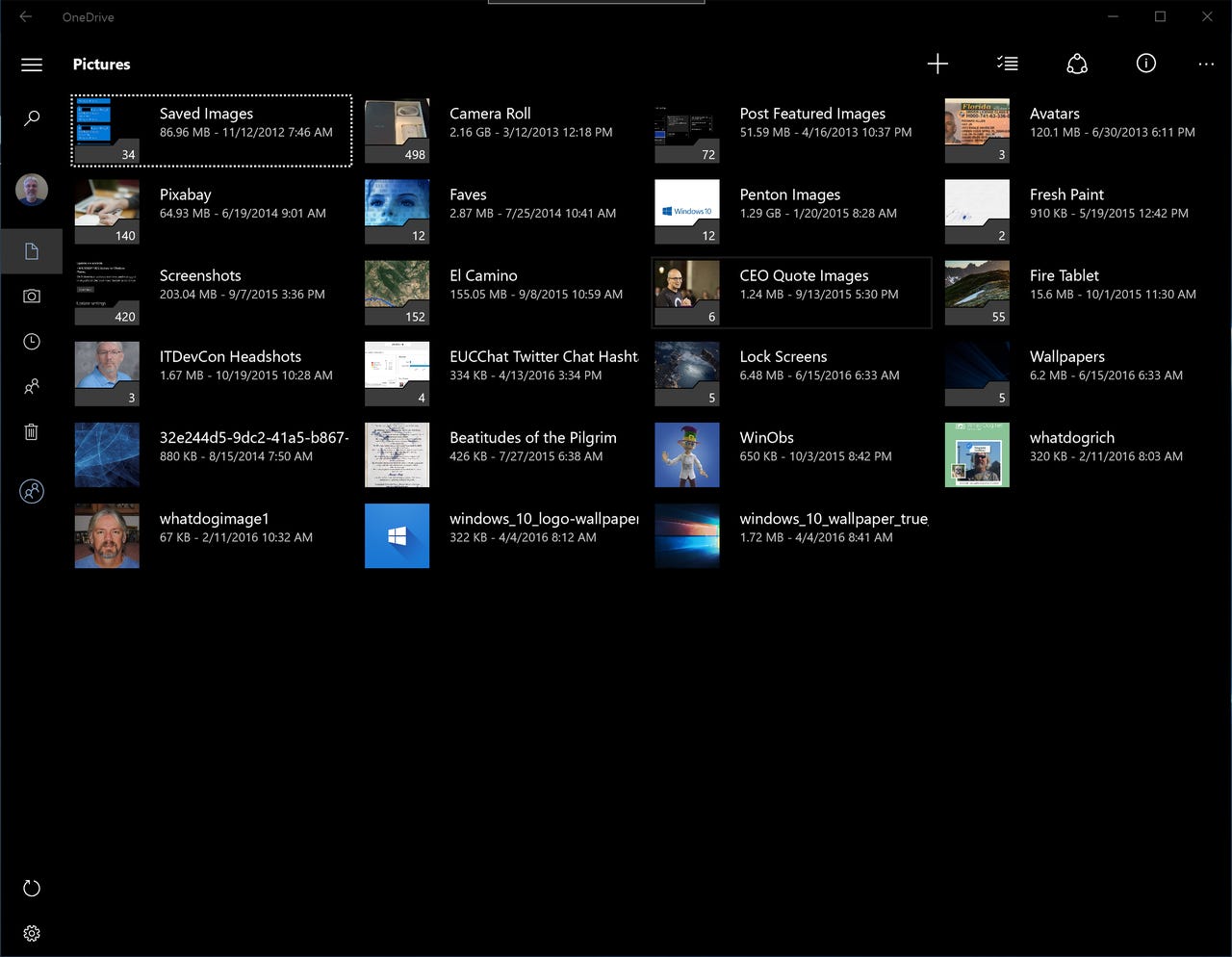Navigate back with the arrow
The width and height of the screenshot is (1232, 957).
pyautogui.click(x=25, y=16)
